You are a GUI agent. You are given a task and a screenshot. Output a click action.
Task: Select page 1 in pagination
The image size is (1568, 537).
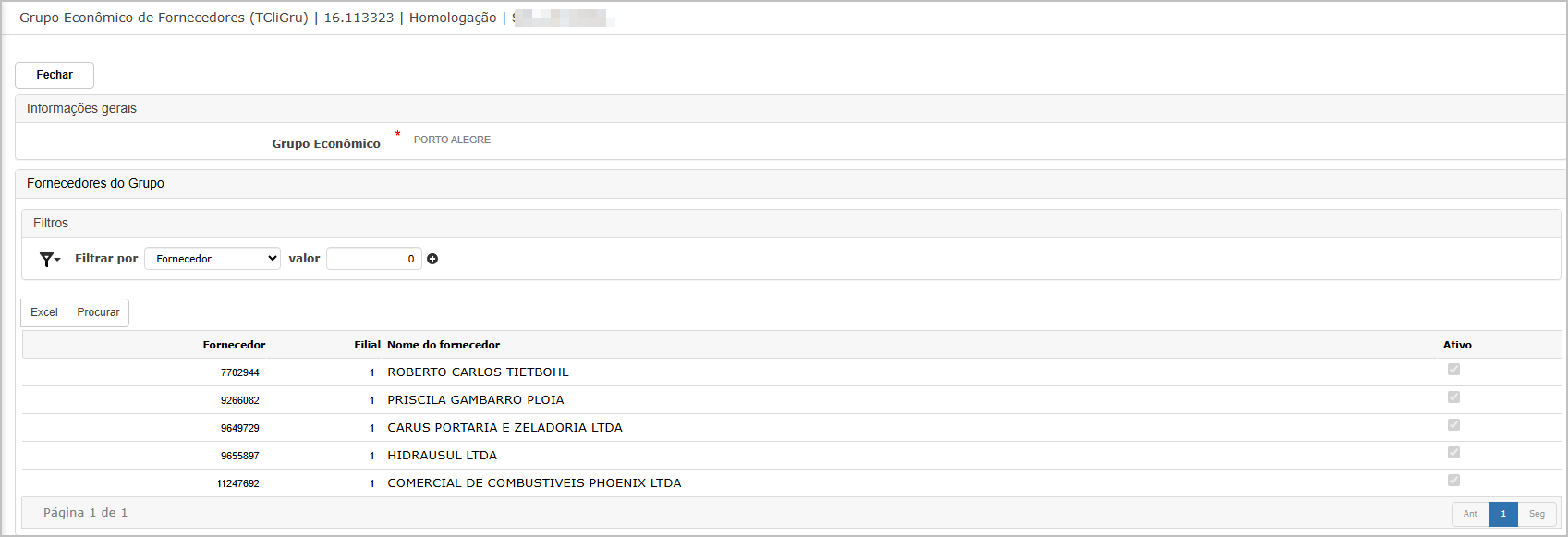[1503, 514]
